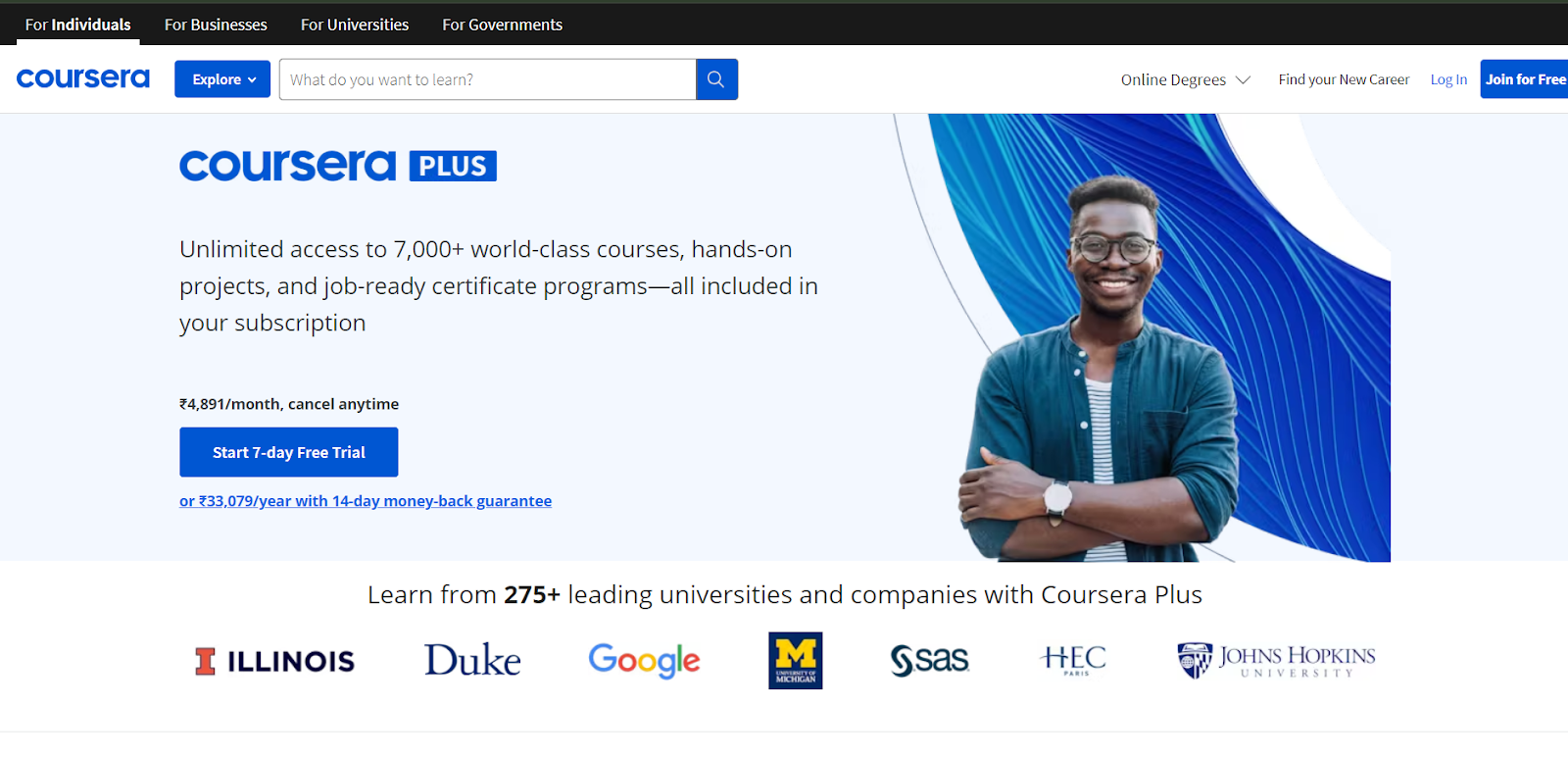Open the Coursera home logo
The height and width of the screenshot is (758, 1568).
[83, 78]
